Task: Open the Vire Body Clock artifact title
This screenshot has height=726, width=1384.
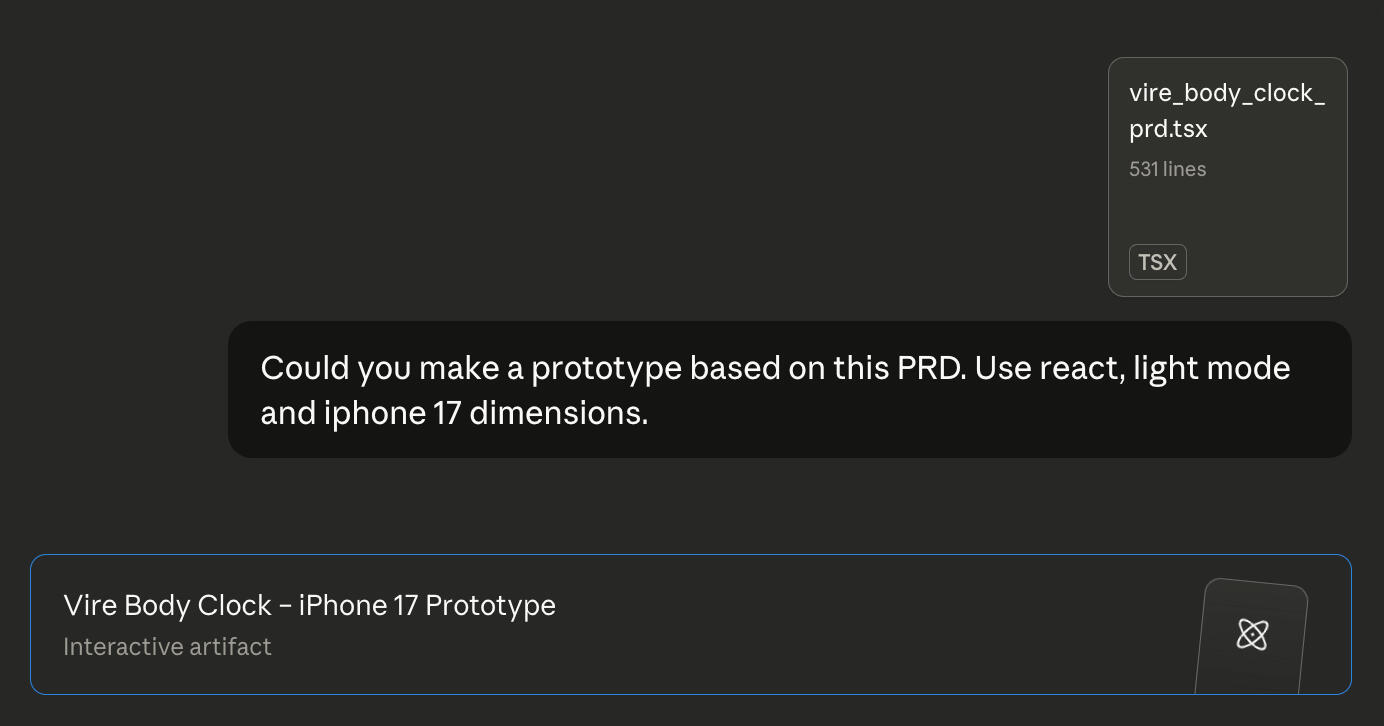Action: coord(309,605)
